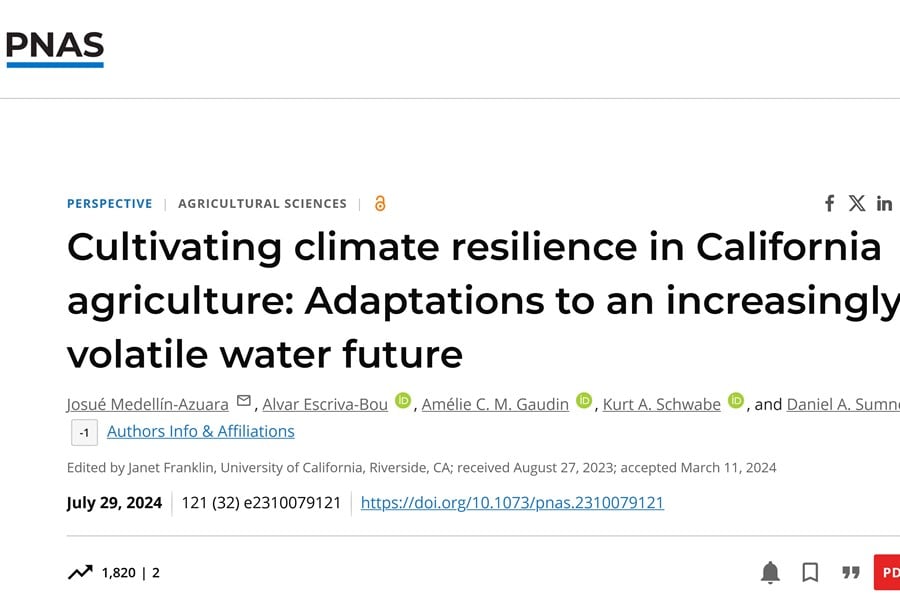
Task: Open the cite article quote icon
Action: pos(851,572)
